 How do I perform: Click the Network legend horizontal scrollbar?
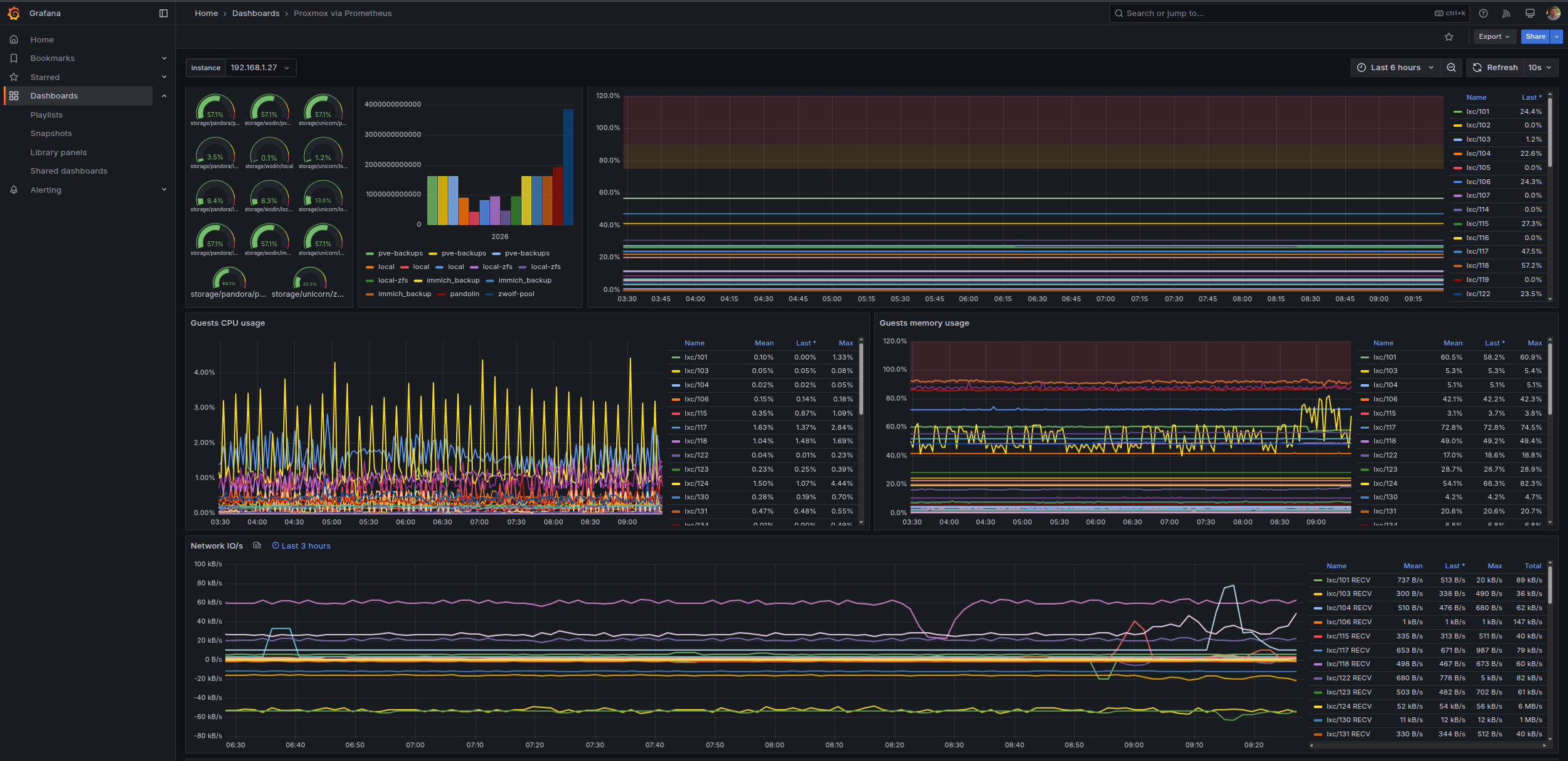coord(1428,745)
